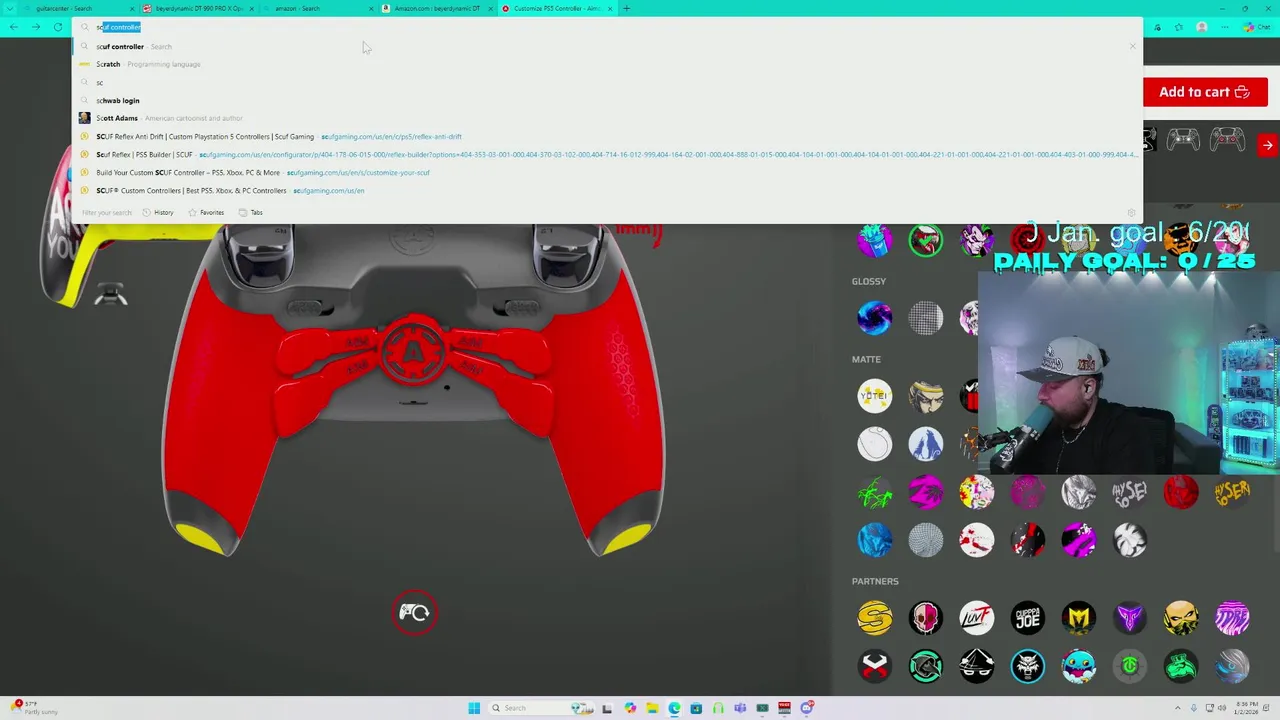Select the gray mesh glossy swatch
Viewport: 1280px width, 720px height.
925,318
